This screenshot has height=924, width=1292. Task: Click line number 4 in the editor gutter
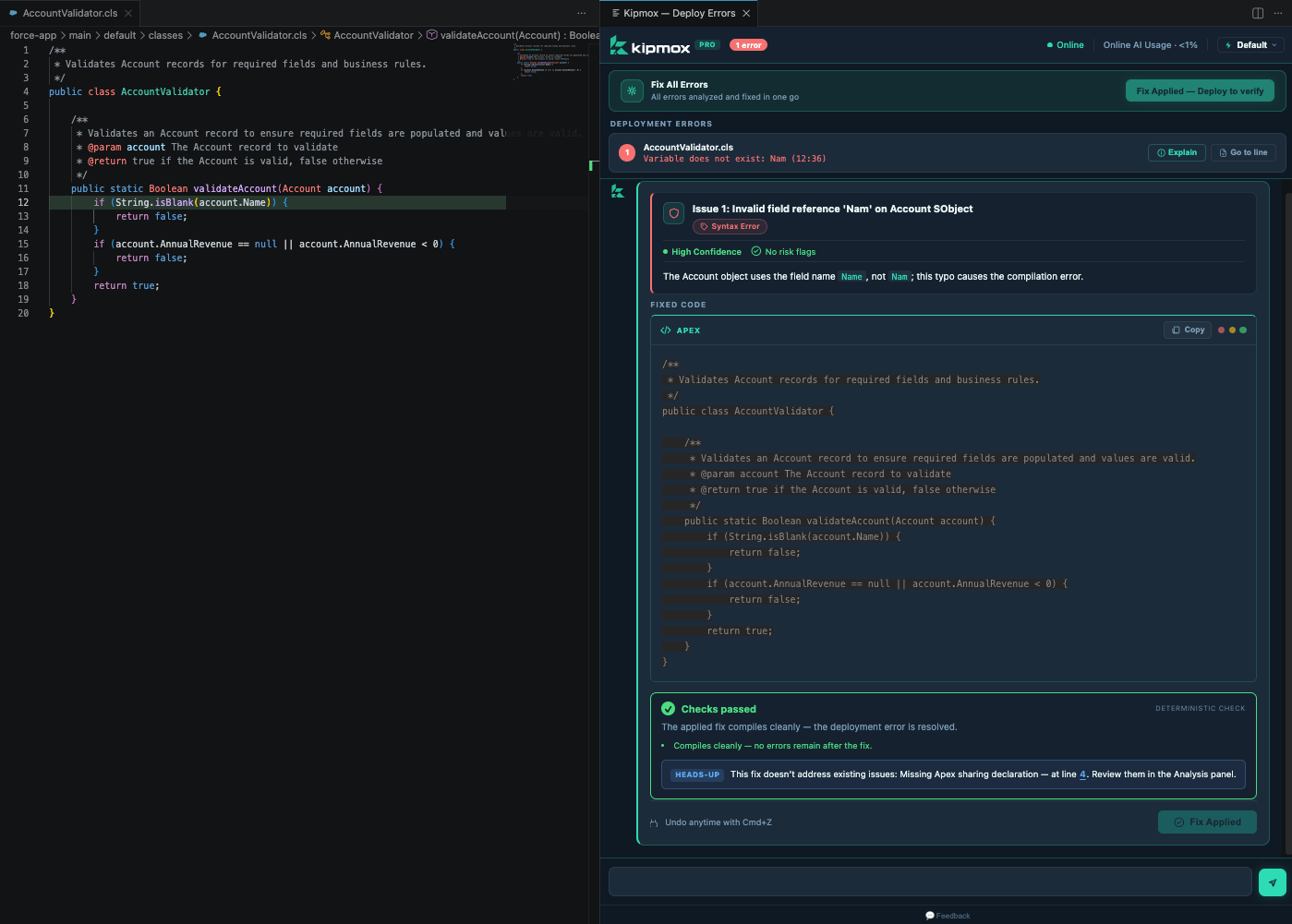pos(26,91)
